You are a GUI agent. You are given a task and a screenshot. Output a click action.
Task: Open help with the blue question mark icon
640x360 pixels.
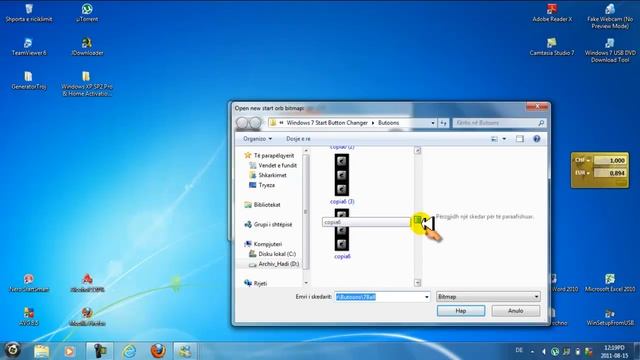[x=536, y=139]
